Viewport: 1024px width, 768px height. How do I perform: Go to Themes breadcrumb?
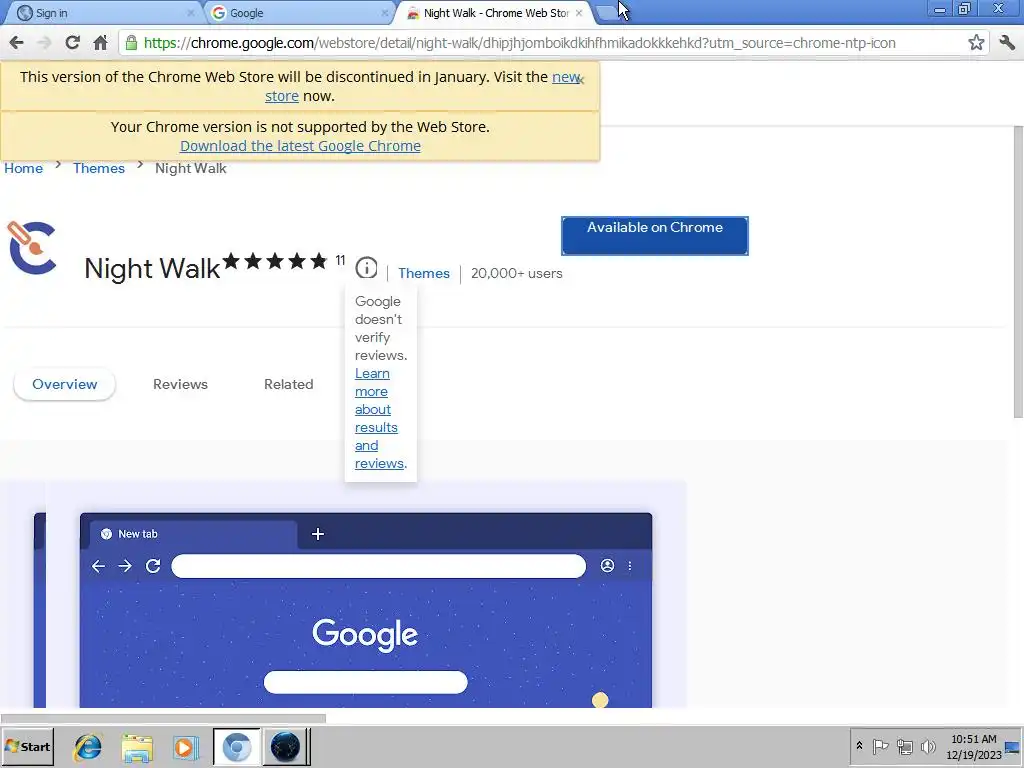coord(99,168)
